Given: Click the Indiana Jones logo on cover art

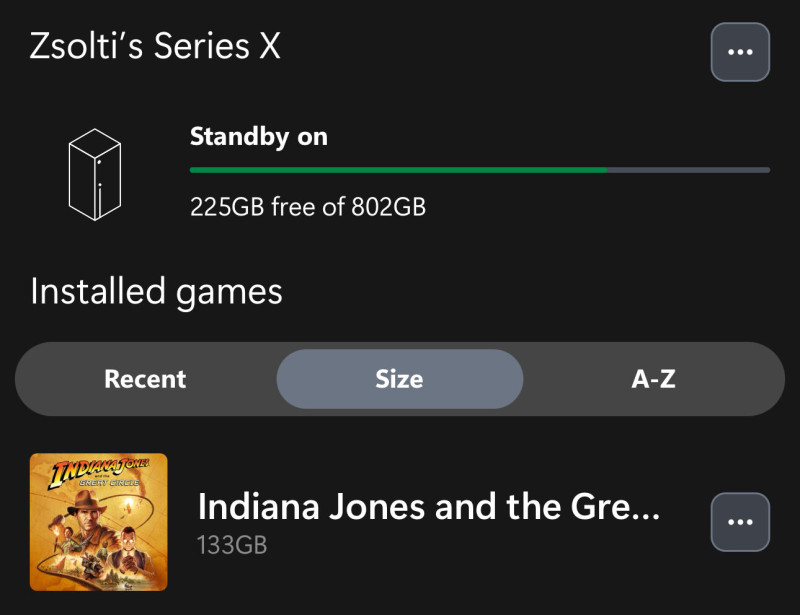Looking at the screenshot, I should point(97,471).
